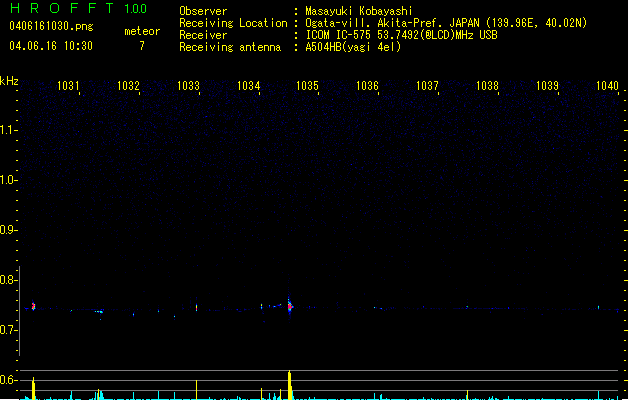Click the strong meteor echo near 1035

coord(290,307)
